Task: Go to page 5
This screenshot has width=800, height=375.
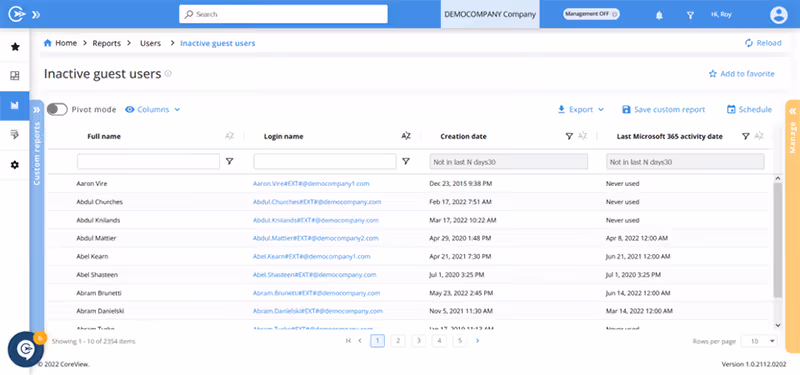Action: pyautogui.click(x=460, y=341)
